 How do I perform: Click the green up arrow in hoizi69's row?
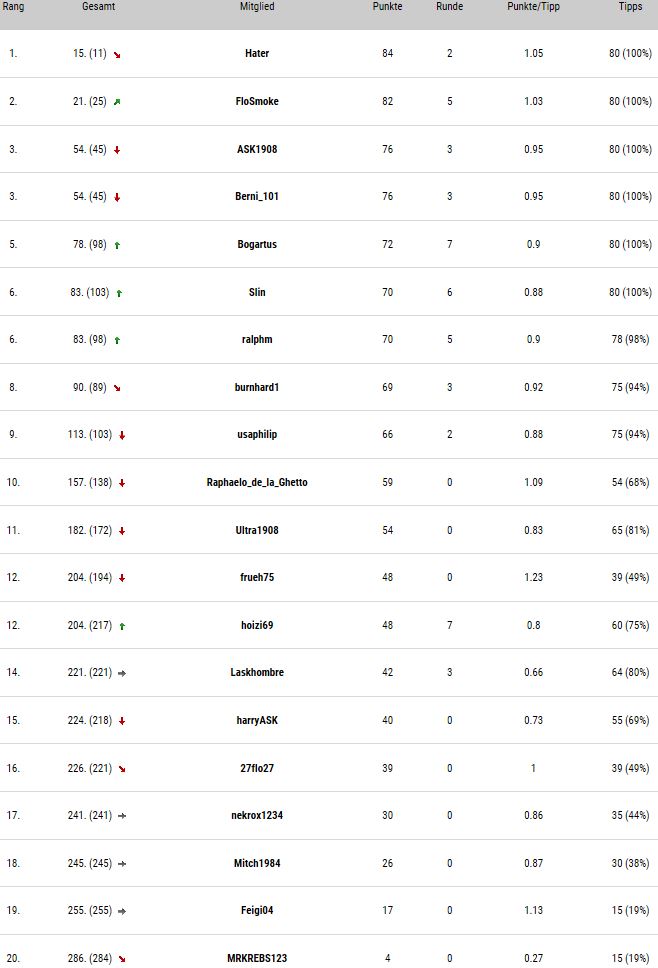[x=122, y=626]
